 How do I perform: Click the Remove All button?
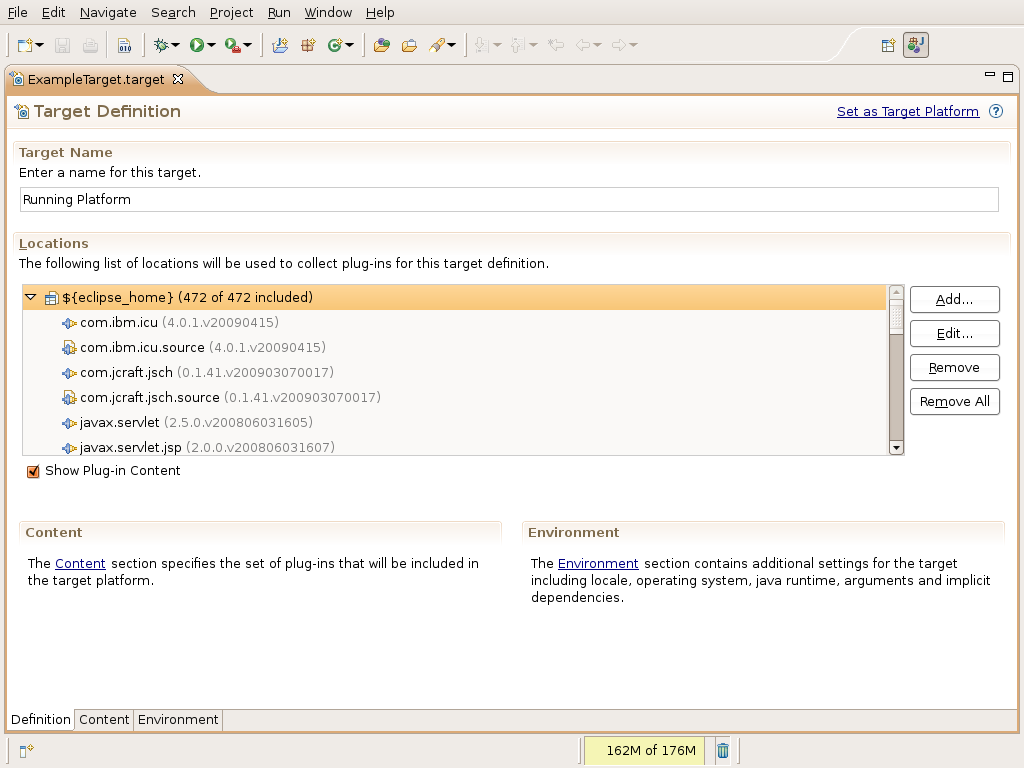(954, 402)
